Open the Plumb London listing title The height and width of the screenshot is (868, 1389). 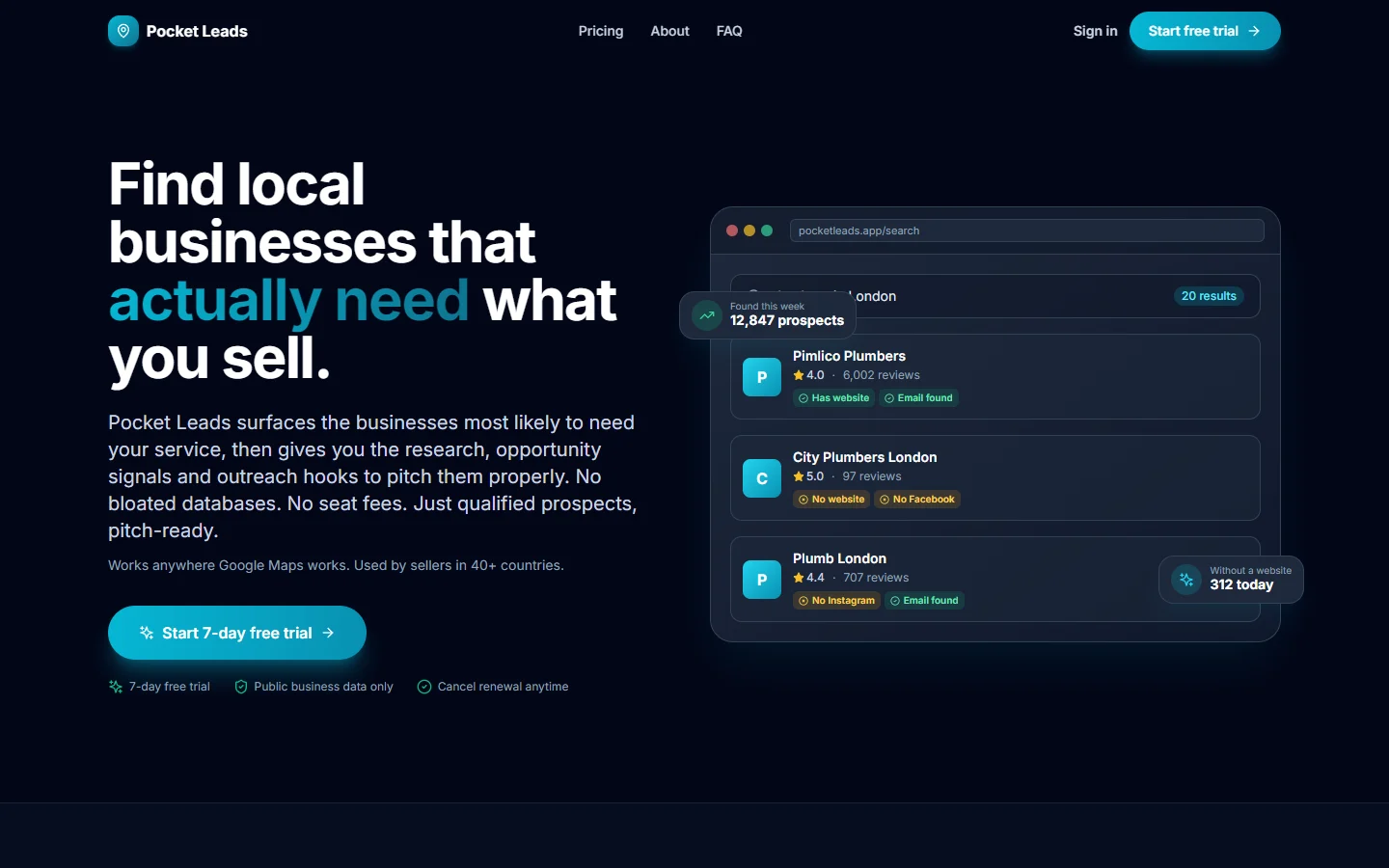(839, 558)
